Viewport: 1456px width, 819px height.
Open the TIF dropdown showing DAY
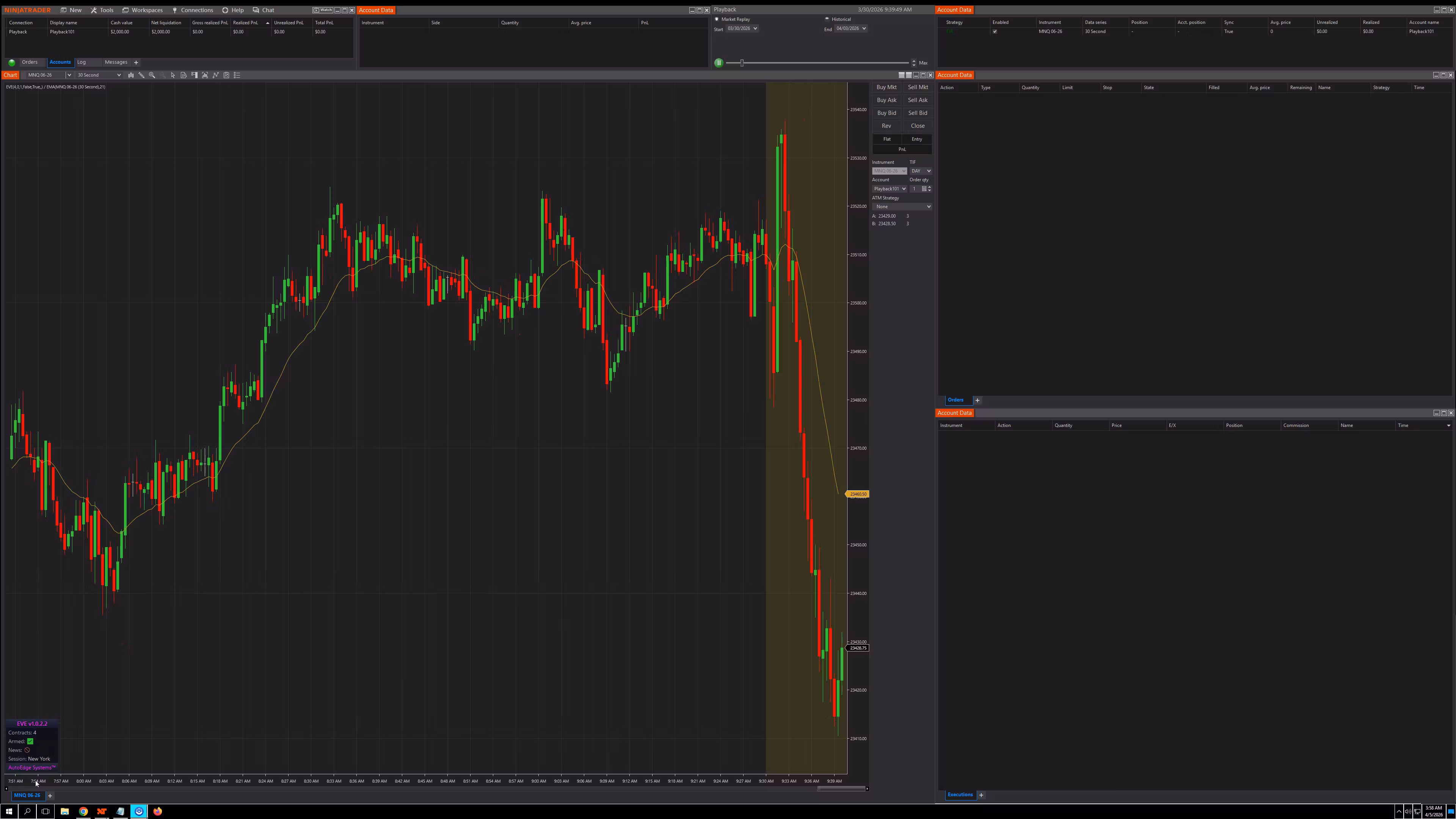[x=921, y=171]
